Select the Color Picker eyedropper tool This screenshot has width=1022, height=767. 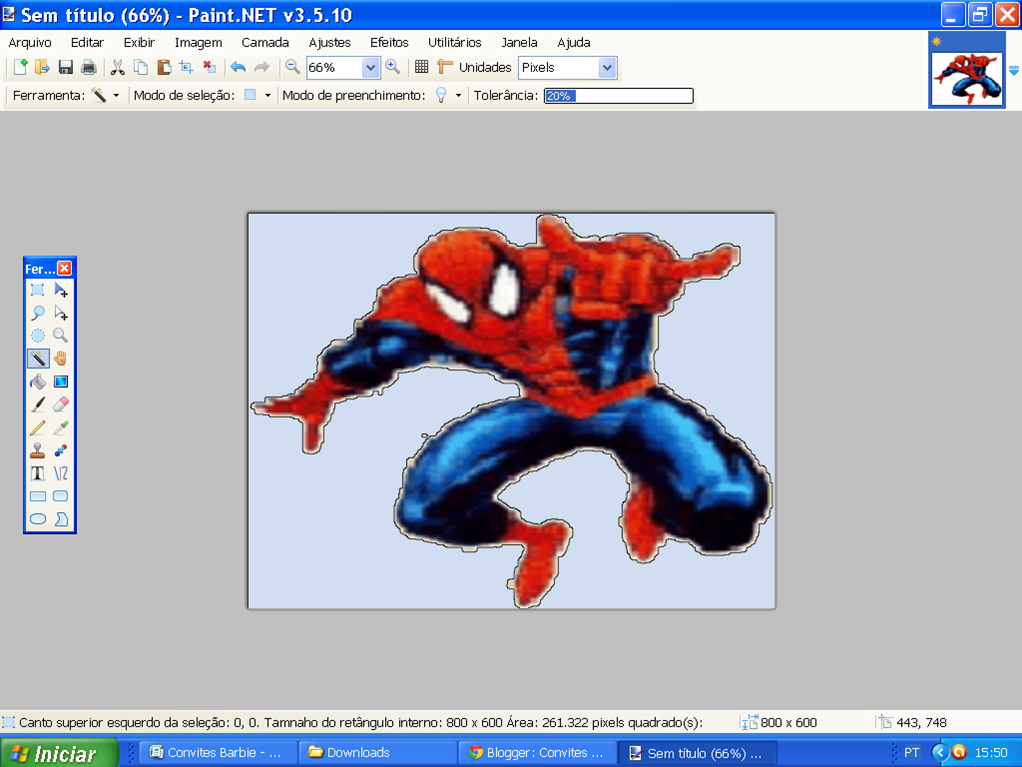tap(61, 427)
